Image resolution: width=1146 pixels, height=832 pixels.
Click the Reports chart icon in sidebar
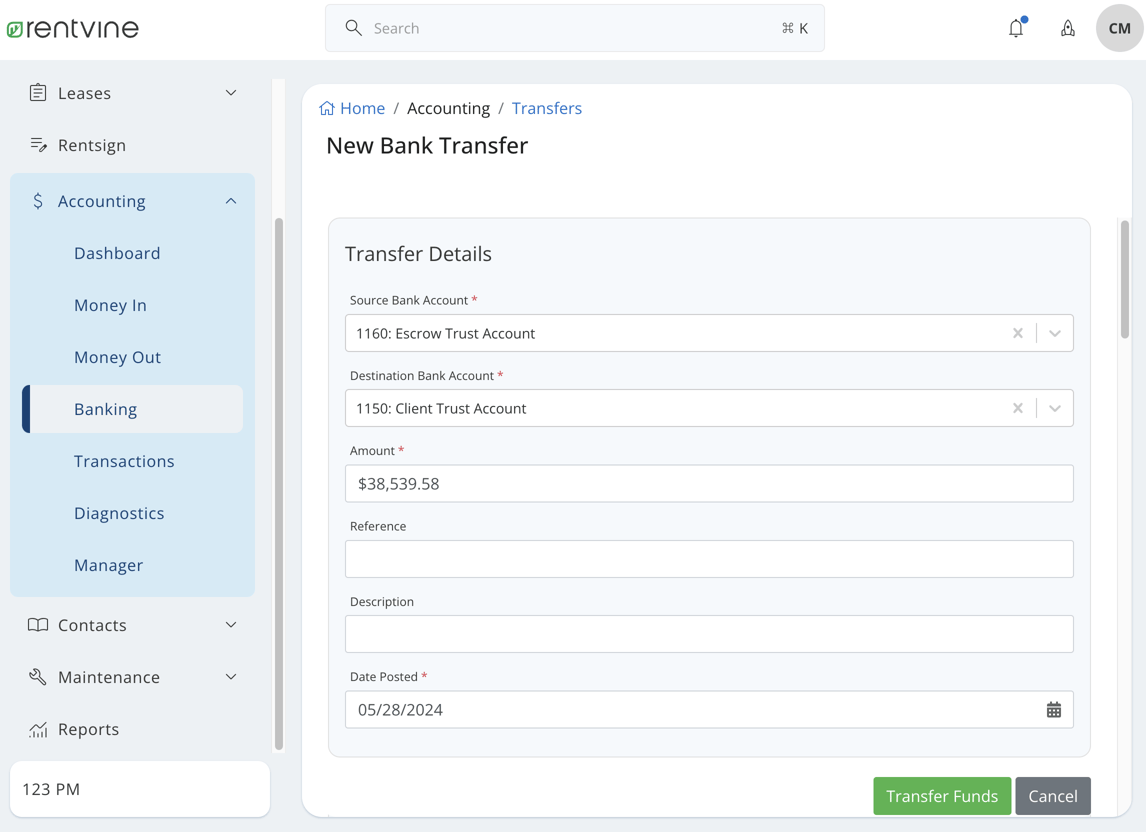tap(38, 729)
